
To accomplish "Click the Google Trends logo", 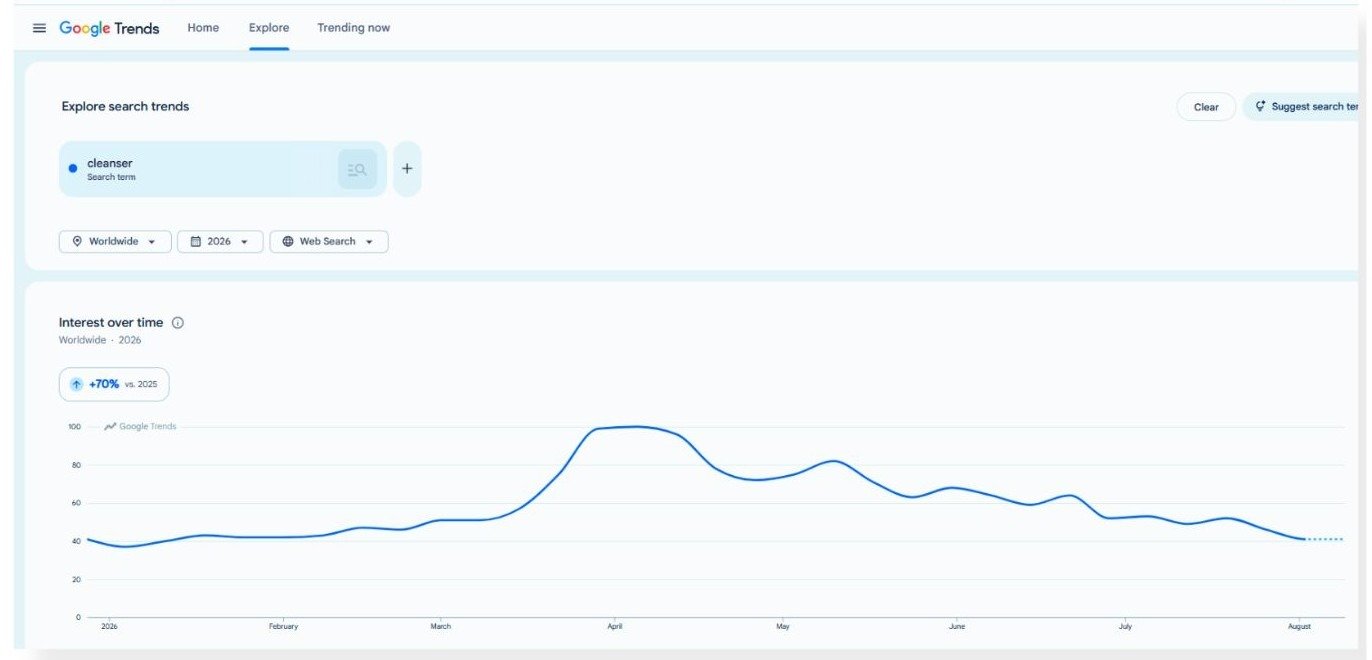I will tap(109, 28).
